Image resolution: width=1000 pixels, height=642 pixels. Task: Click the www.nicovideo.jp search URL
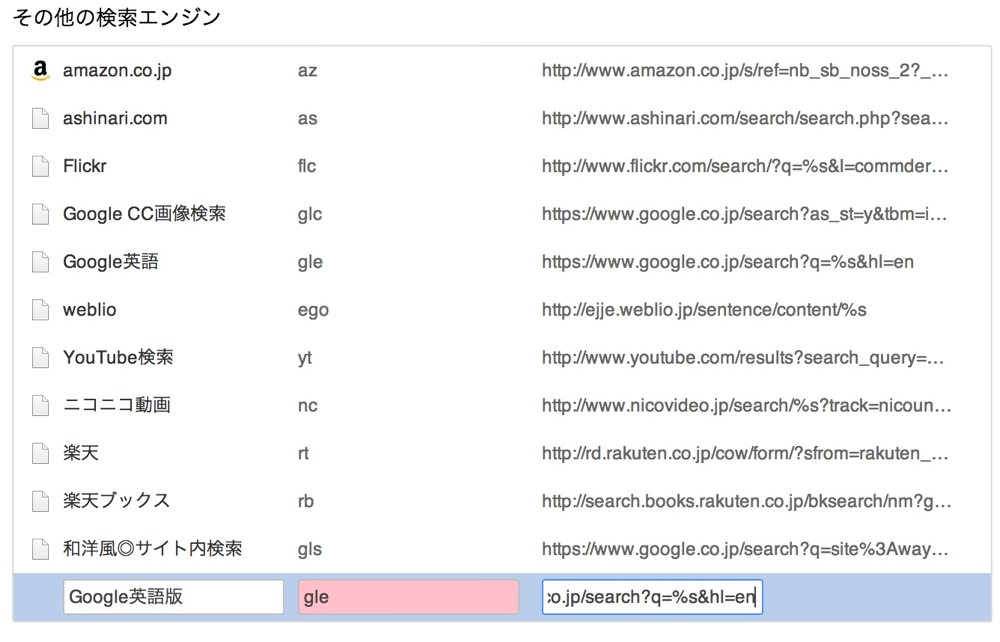pyautogui.click(x=747, y=405)
